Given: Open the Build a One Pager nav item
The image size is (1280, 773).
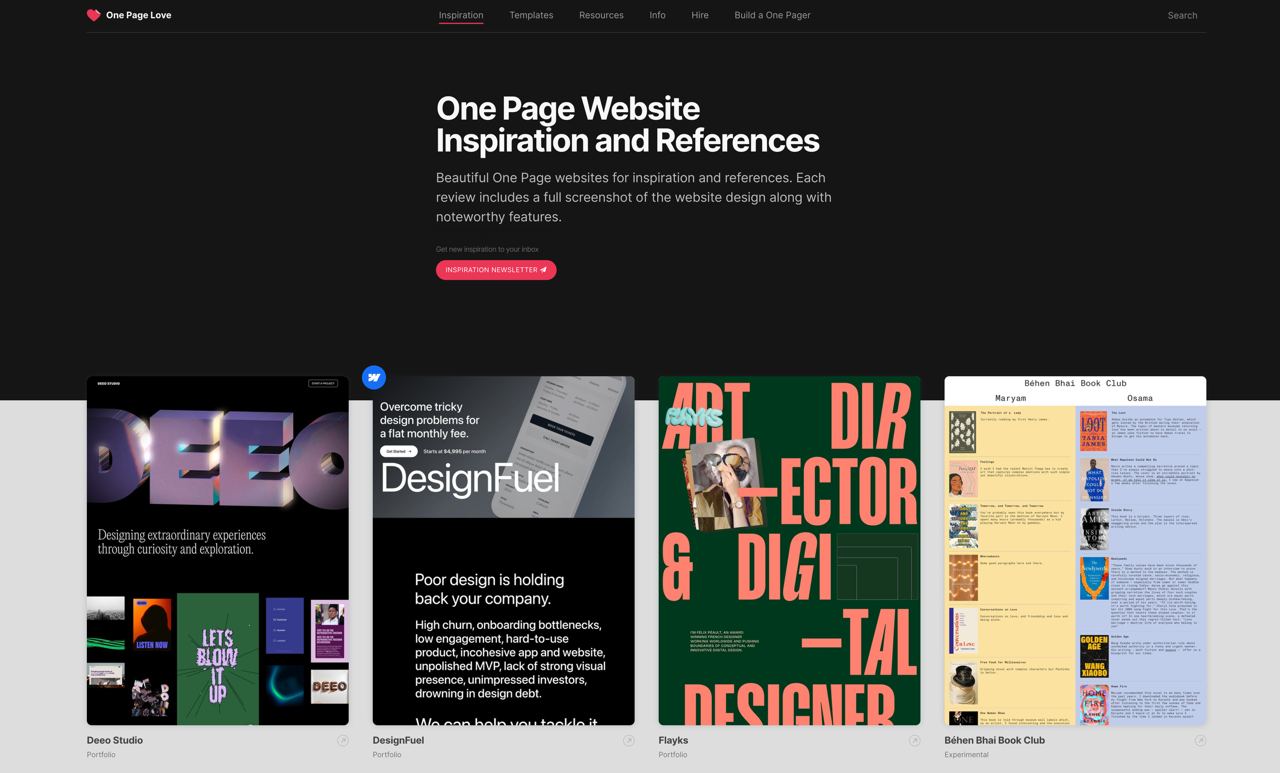Looking at the screenshot, I should click(772, 15).
